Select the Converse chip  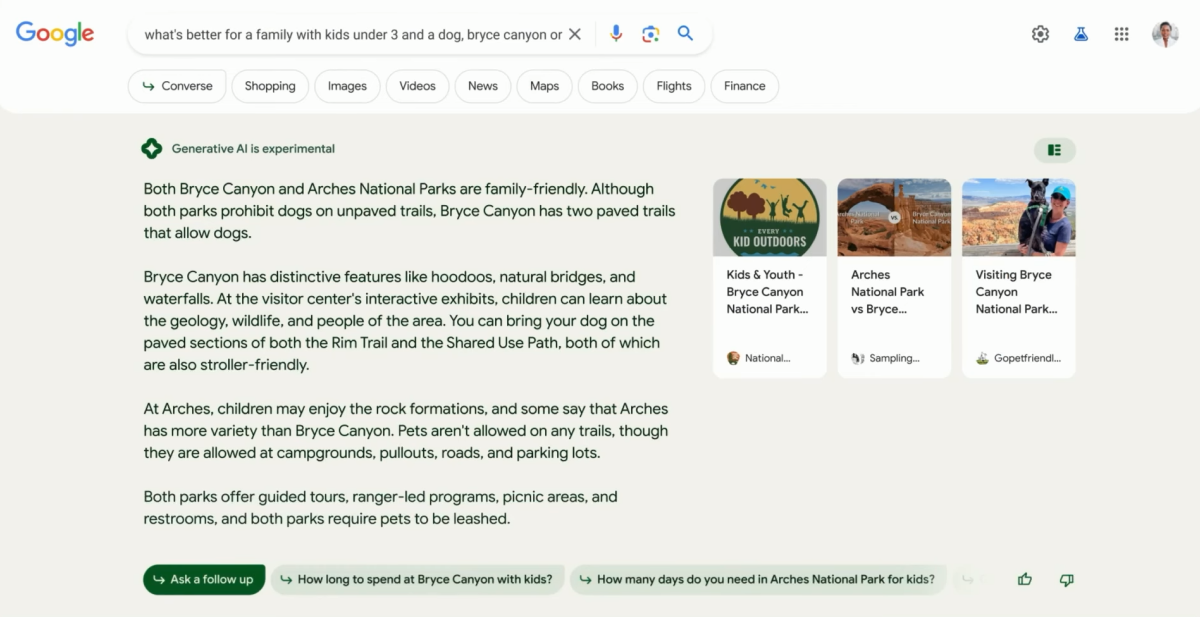click(x=177, y=86)
